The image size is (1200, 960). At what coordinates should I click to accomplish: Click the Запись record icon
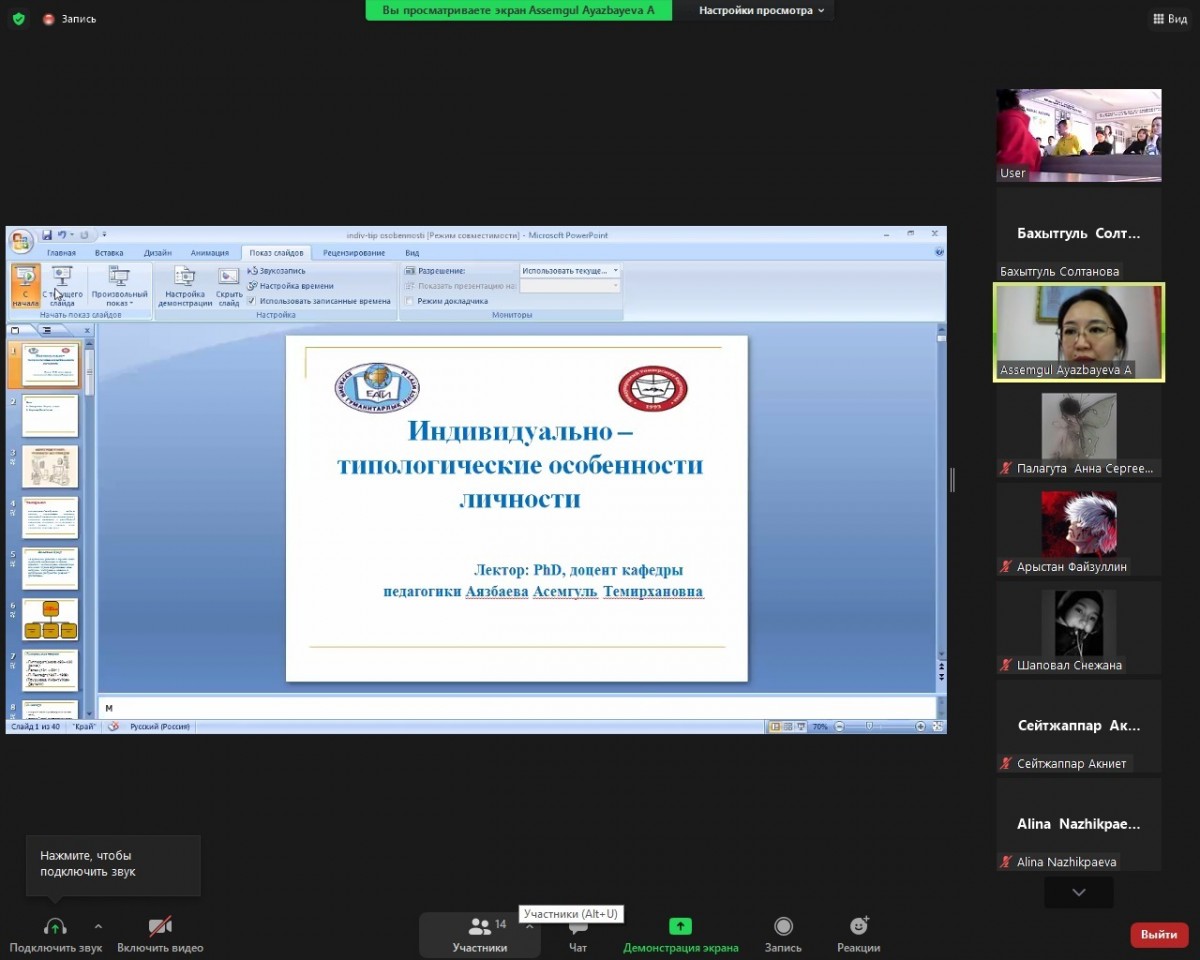click(783, 927)
